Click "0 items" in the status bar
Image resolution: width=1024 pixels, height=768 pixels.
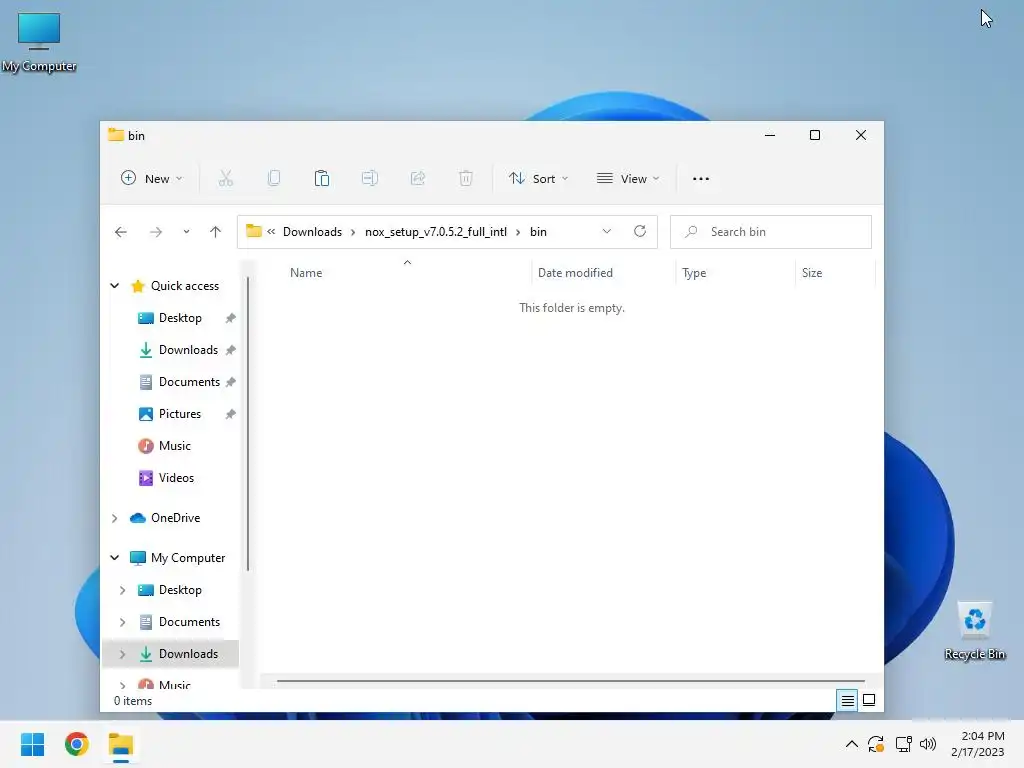[133, 701]
